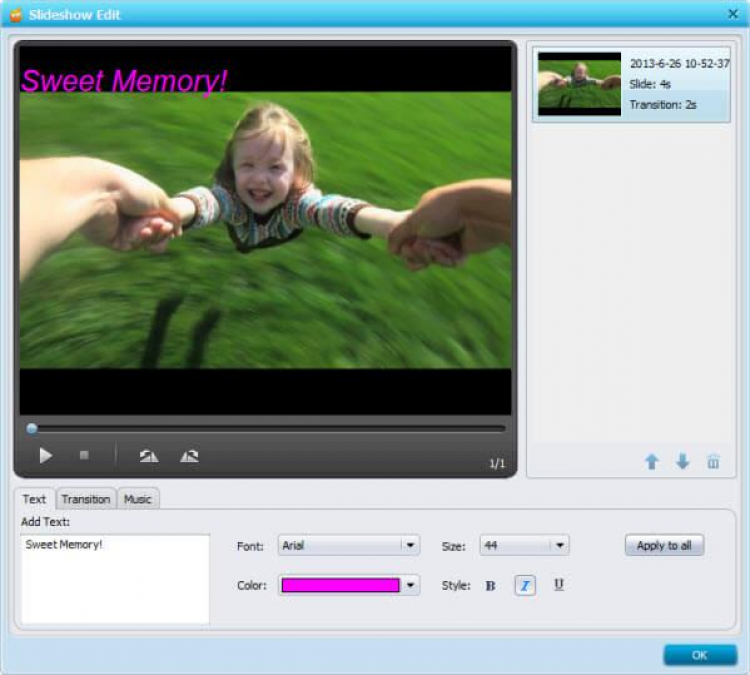Move the selected slide up
Image resolution: width=750 pixels, height=675 pixels.
[652, 462]
